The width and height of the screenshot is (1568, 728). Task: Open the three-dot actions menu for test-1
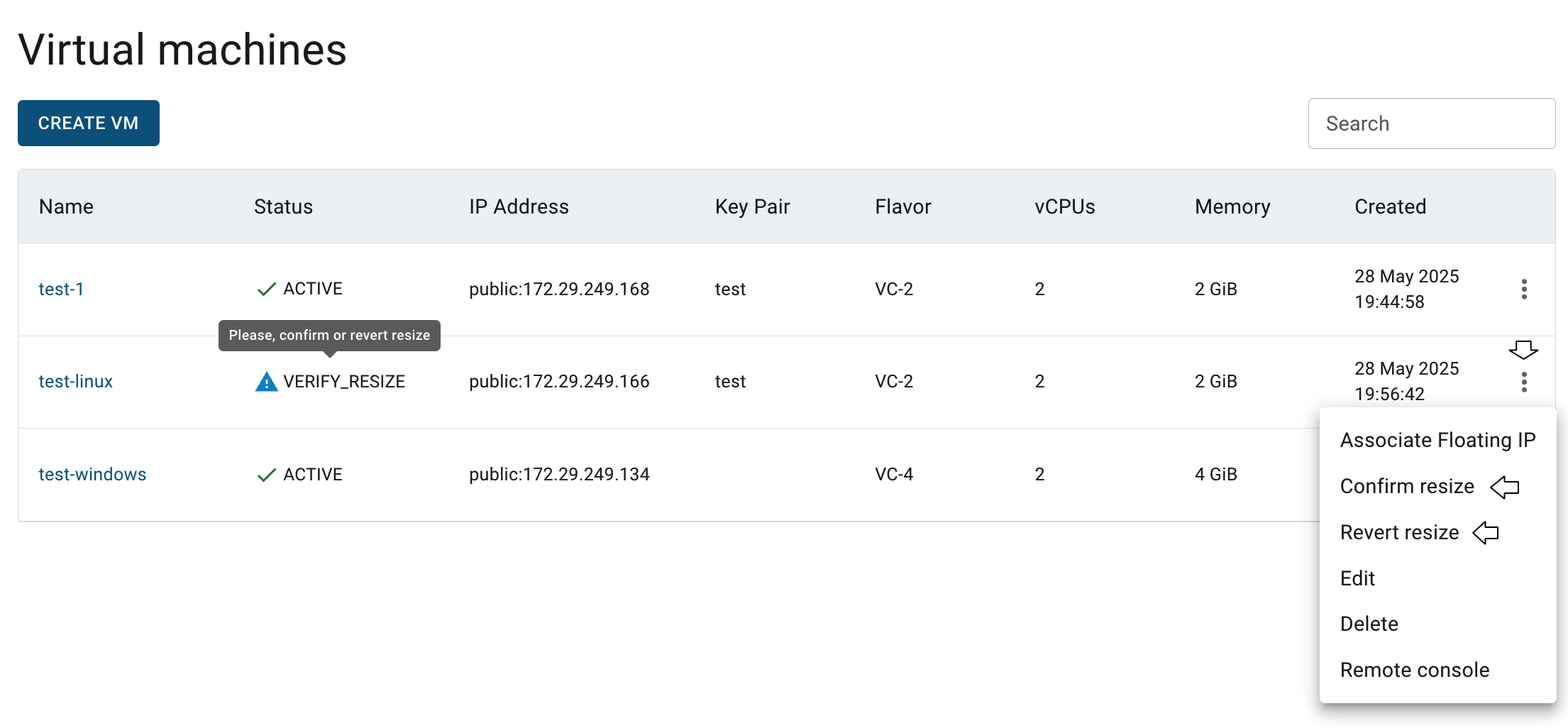tap(1523, 289)
